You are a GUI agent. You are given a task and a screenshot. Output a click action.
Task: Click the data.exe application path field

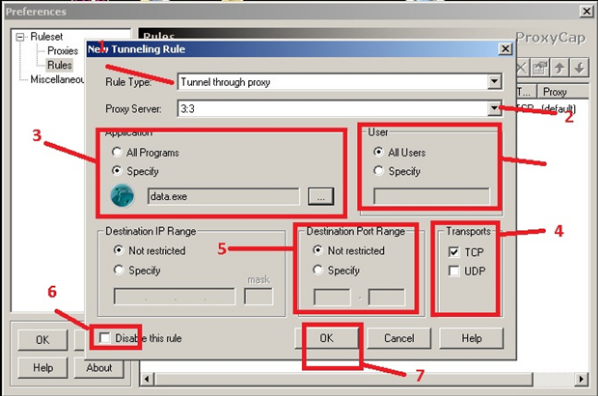click(x=223, y=196)
